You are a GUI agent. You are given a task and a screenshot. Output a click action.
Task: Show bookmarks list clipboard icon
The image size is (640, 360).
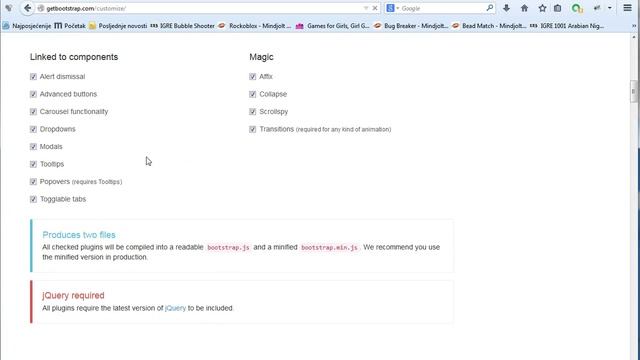pyautogui.click(x=558, y=8)
